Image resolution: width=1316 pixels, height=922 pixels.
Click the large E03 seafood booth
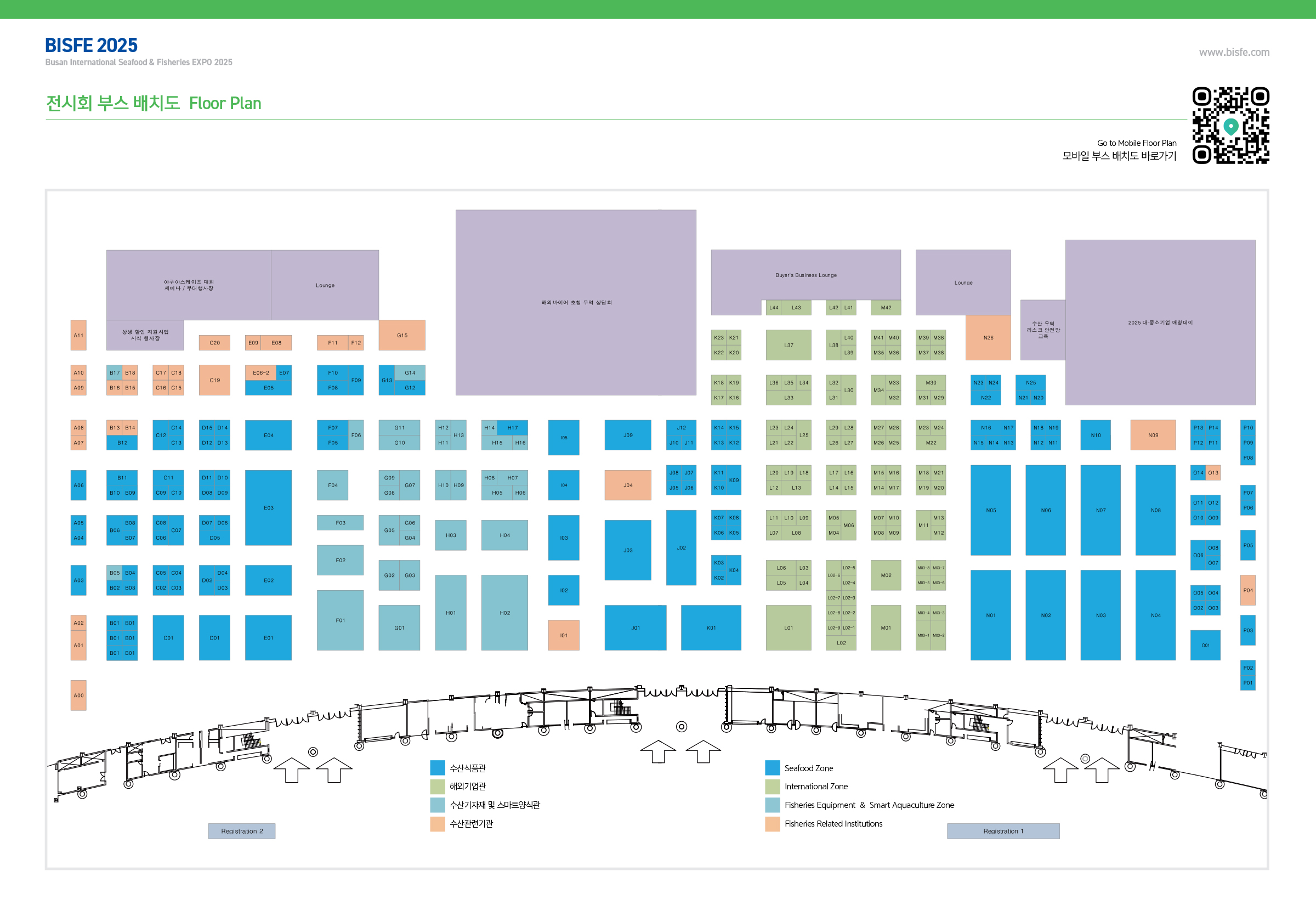point(268,507)
